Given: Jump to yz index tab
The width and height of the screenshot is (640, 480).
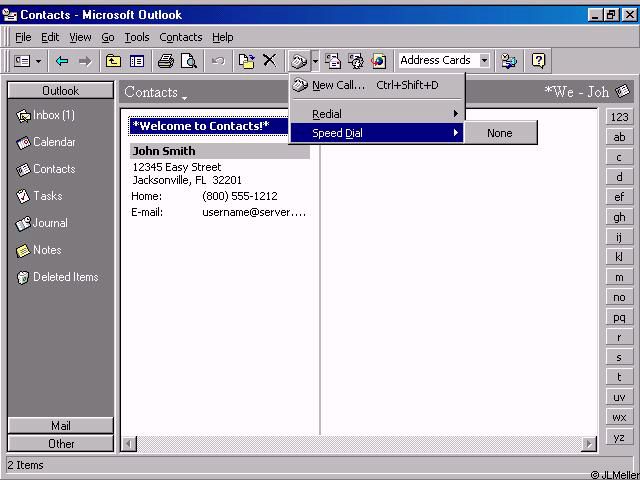Looking at the screenshot, I should click(x=619, y=437).
